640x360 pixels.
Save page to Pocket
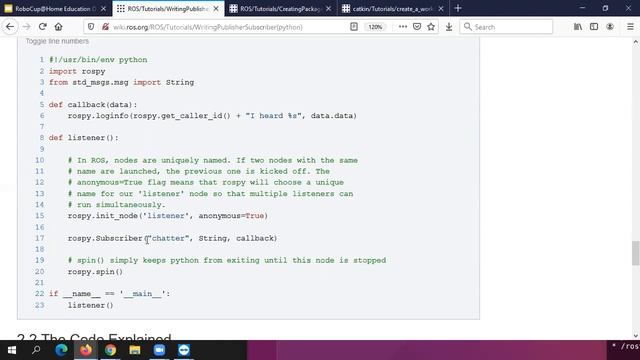click(x=417, y=27)
